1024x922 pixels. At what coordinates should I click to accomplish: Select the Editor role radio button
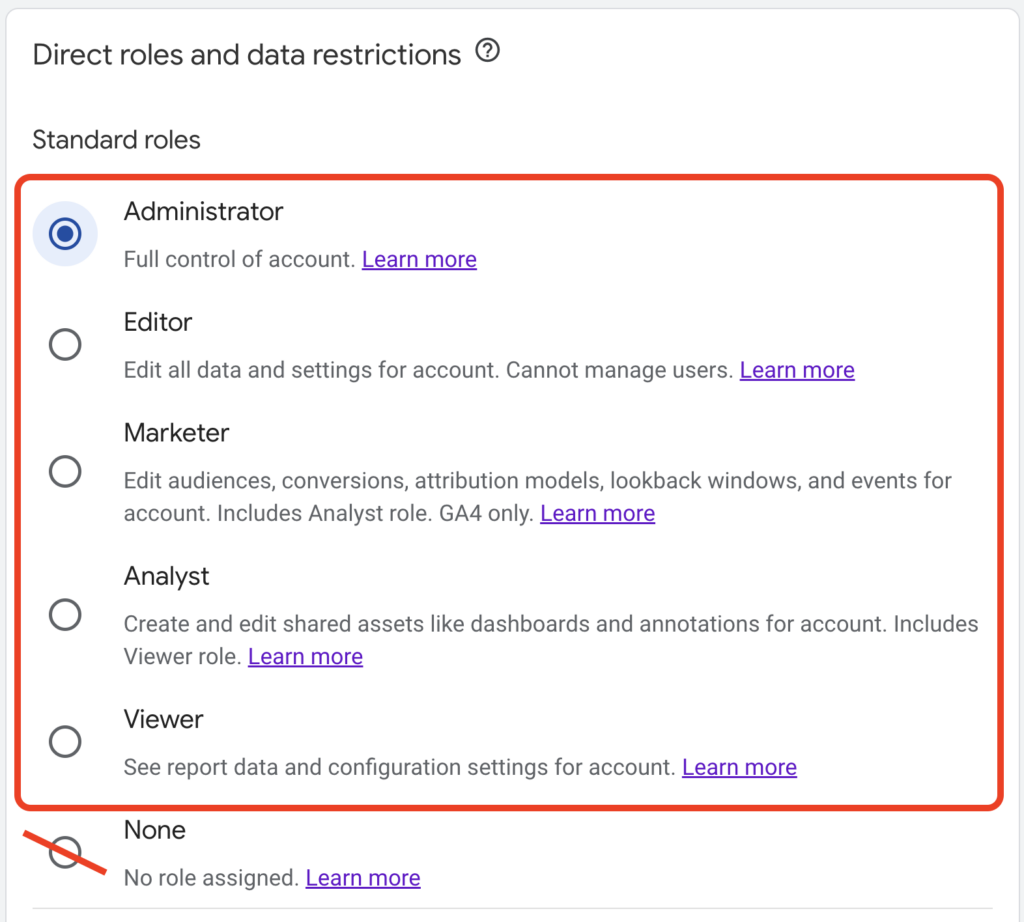pyautogui.click(x=64, y=343)
